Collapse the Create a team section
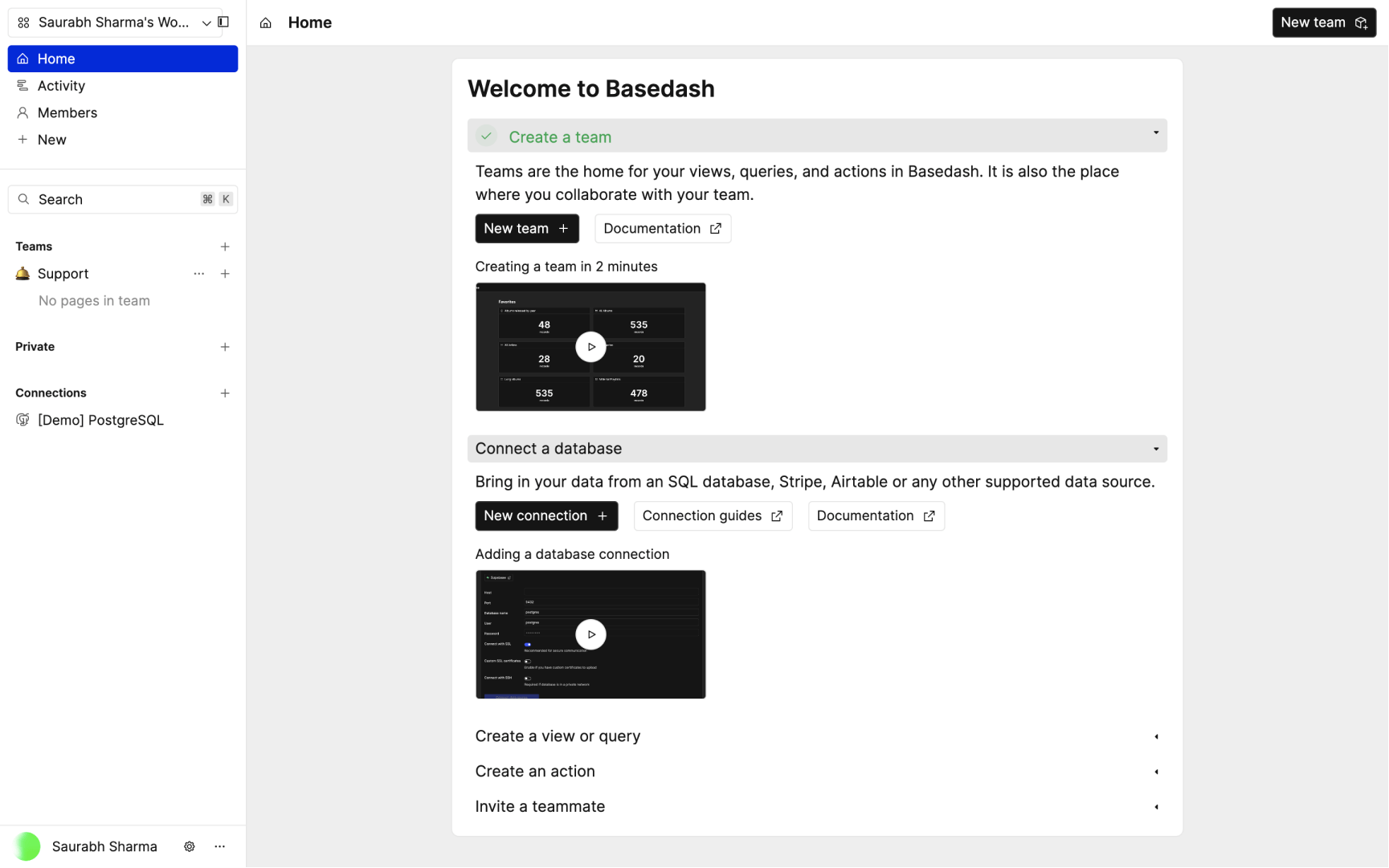The image size is (1389, 868). 1155,135
